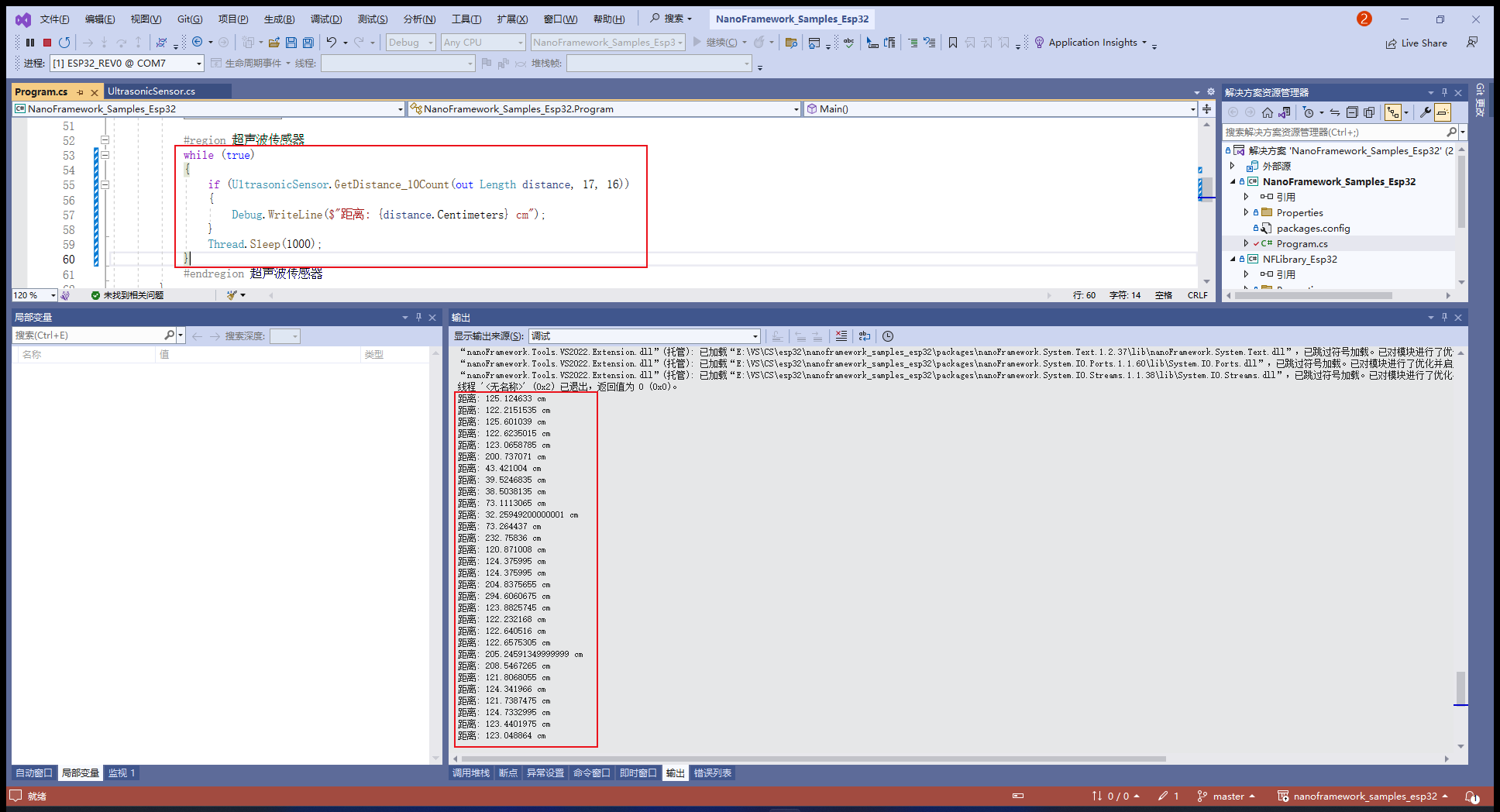The height and width of the screenshot is (812, 1500).
Task: Click the notifications badge showing 2
Action: coord(1364,19)
